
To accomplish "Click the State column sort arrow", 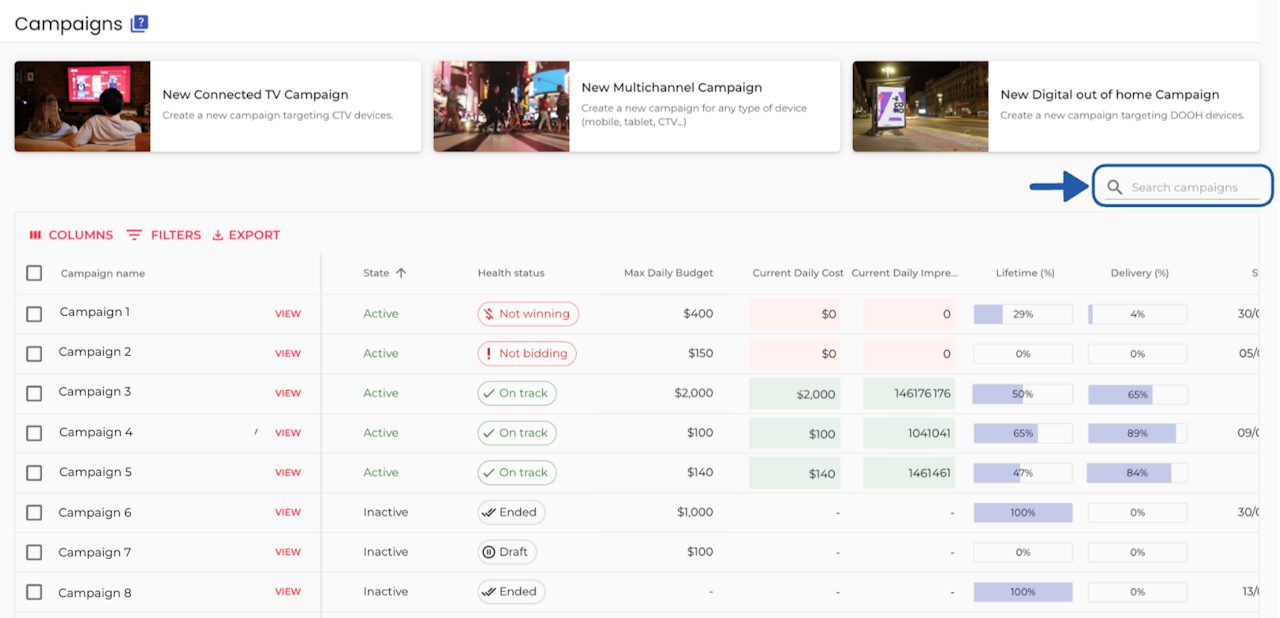I will (401, 273).
